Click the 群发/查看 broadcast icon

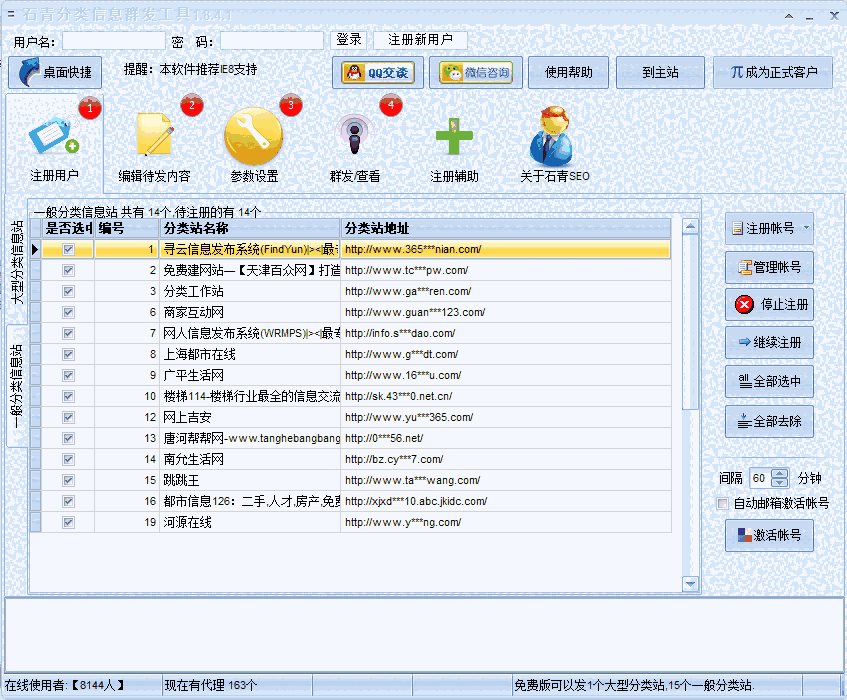click(351, 135)
